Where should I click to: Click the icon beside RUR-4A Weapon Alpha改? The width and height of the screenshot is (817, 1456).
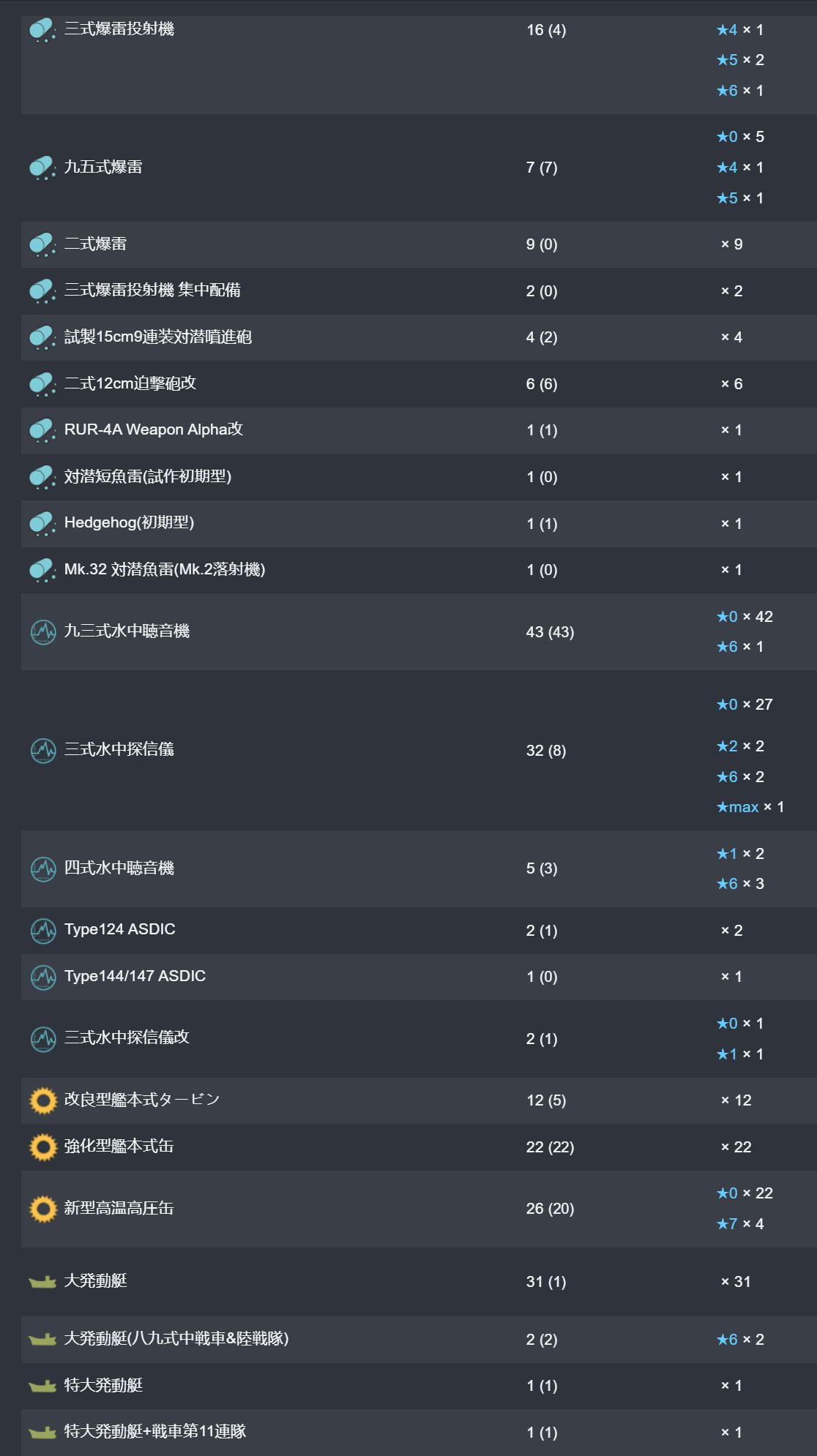click(x=42, y=430)
